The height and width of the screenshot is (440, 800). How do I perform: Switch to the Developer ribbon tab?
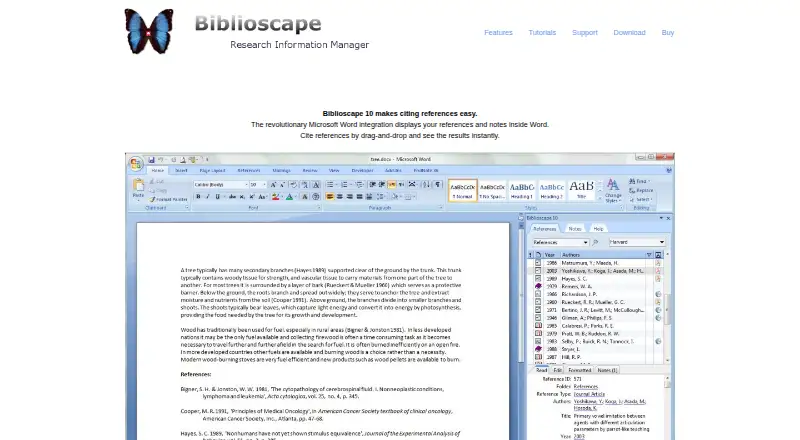click(362, 170)
